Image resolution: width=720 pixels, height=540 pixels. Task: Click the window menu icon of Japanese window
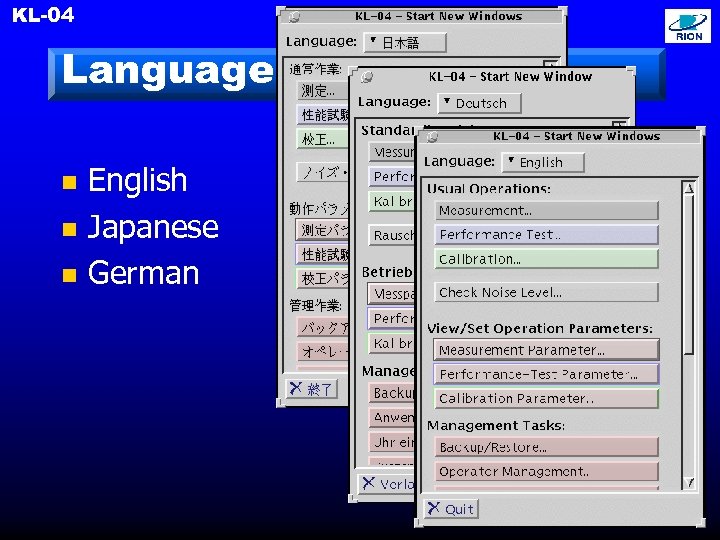294,17
